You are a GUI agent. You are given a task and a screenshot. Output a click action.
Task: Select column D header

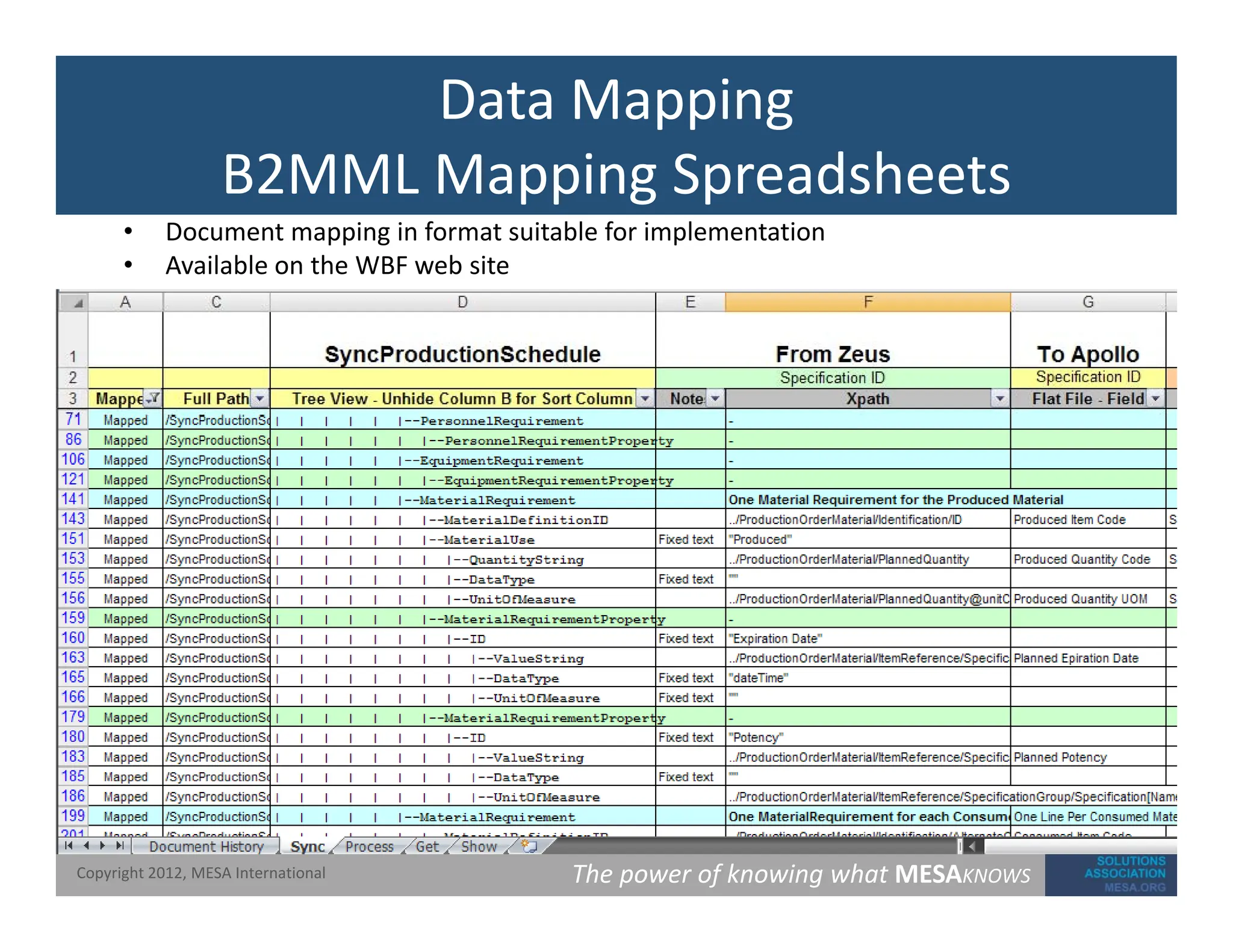462,302
